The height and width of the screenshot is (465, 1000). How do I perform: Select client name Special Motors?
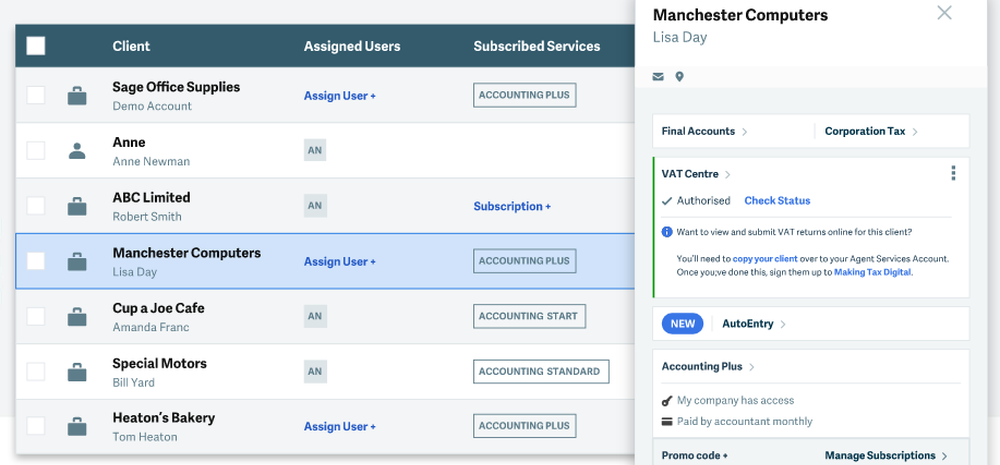click(159, 364)
